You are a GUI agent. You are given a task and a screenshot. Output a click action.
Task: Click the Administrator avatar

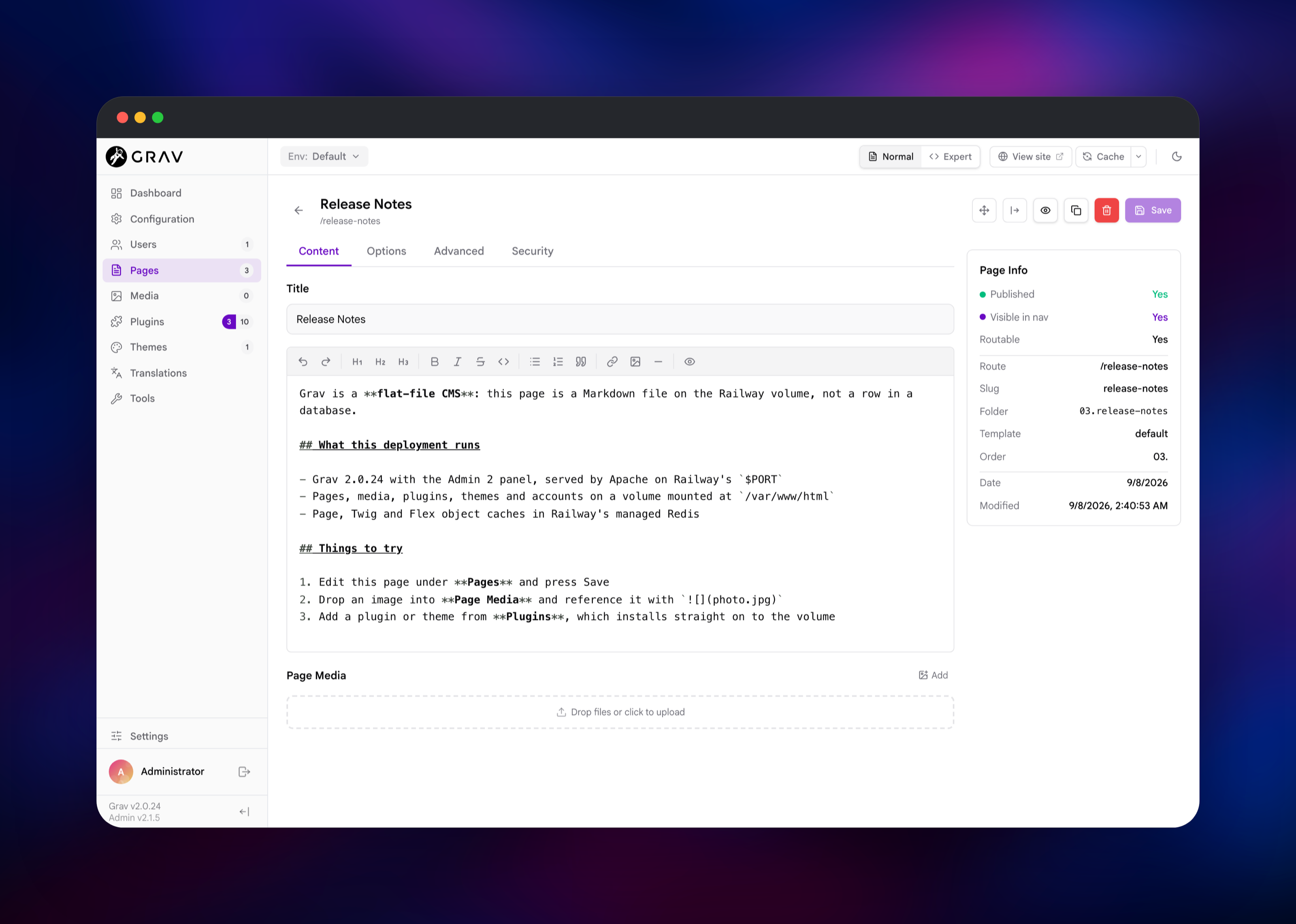(x=121, y=772)
